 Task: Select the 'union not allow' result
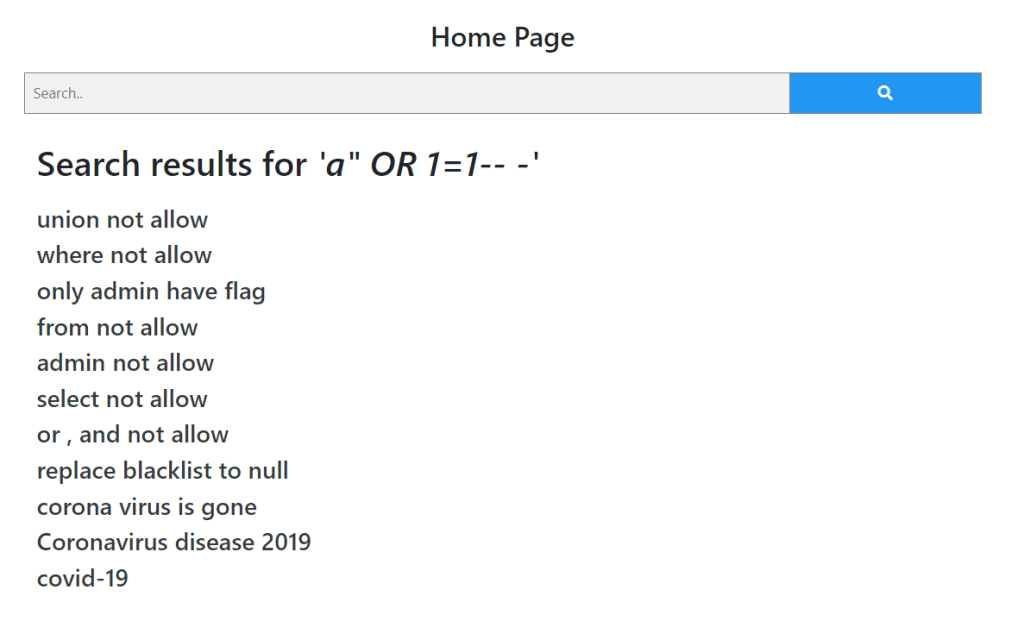tap(122, 220)
